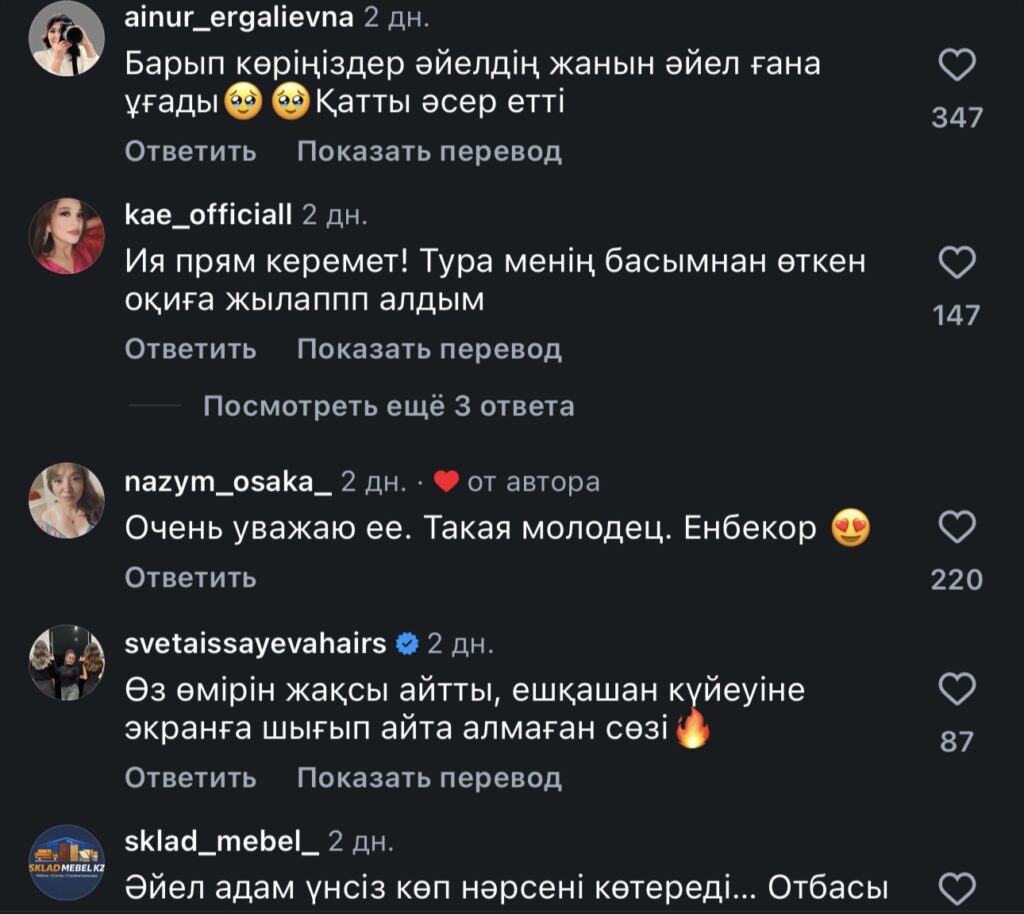Screen dimensions: 1024x914
Task: Open kae_officiall's avatar
Action: (67, 236)
